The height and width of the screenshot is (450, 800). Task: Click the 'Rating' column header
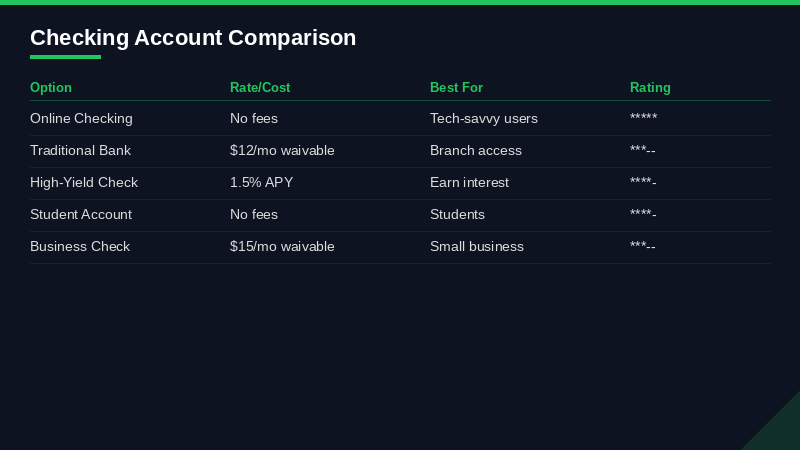pos(650,88)
